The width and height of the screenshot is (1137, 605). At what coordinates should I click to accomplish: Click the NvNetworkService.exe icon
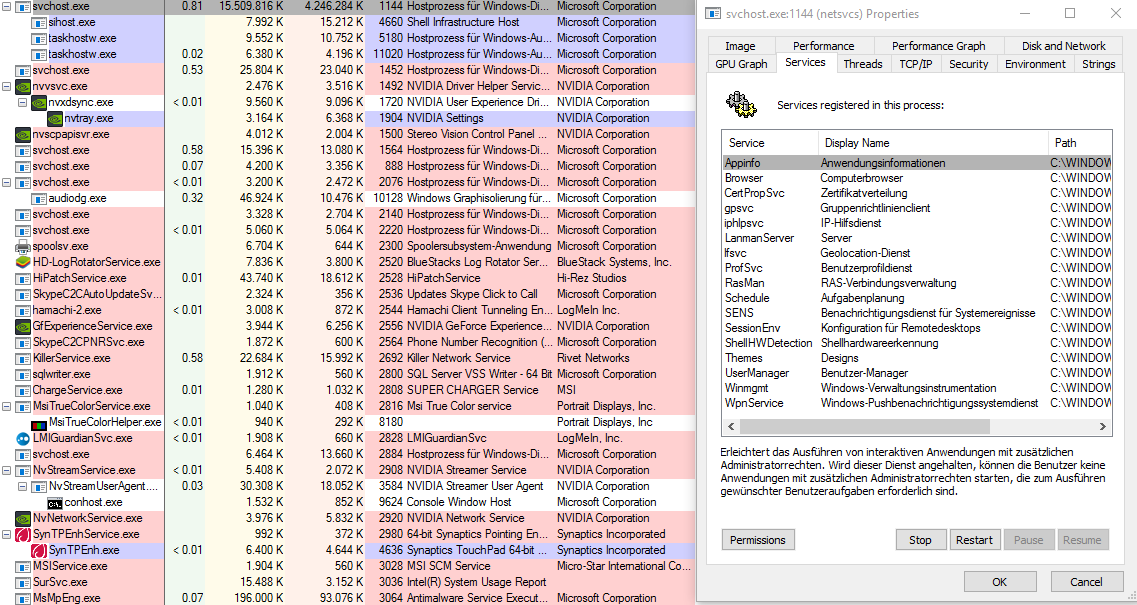pyautogui.click(x=22, y=518)
